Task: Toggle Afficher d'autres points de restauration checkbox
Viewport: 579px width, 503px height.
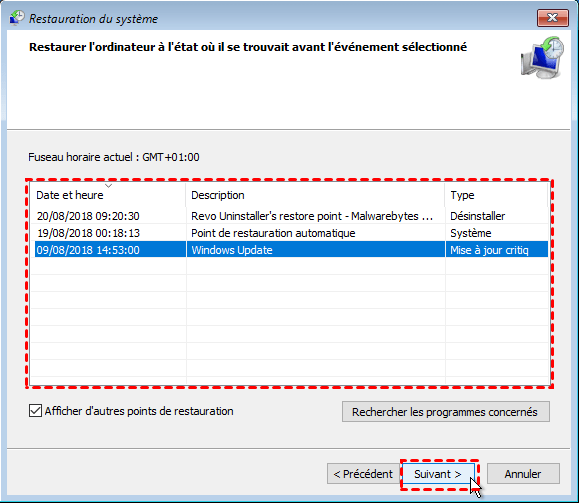Action: (x=35, y=411)
